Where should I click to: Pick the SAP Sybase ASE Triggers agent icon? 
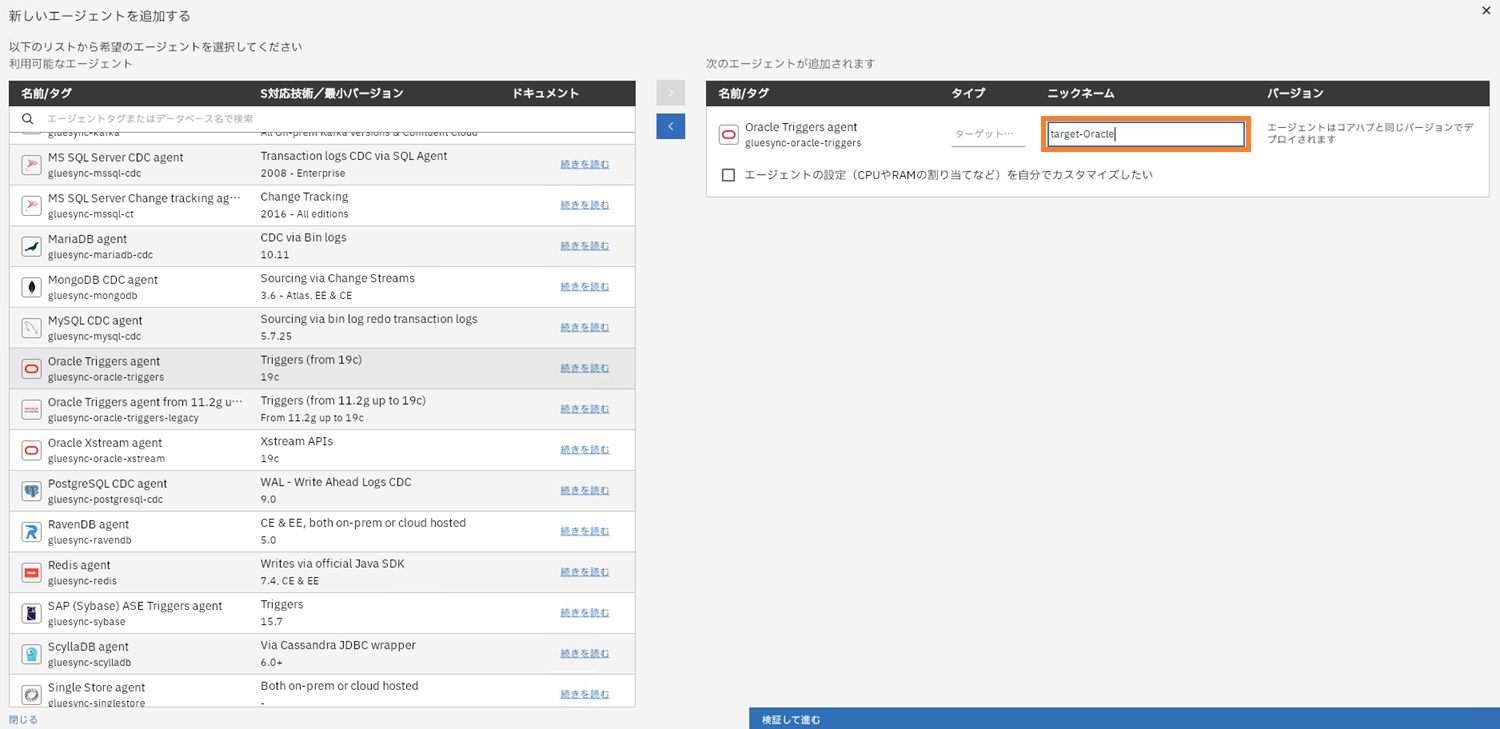[31, 613]
